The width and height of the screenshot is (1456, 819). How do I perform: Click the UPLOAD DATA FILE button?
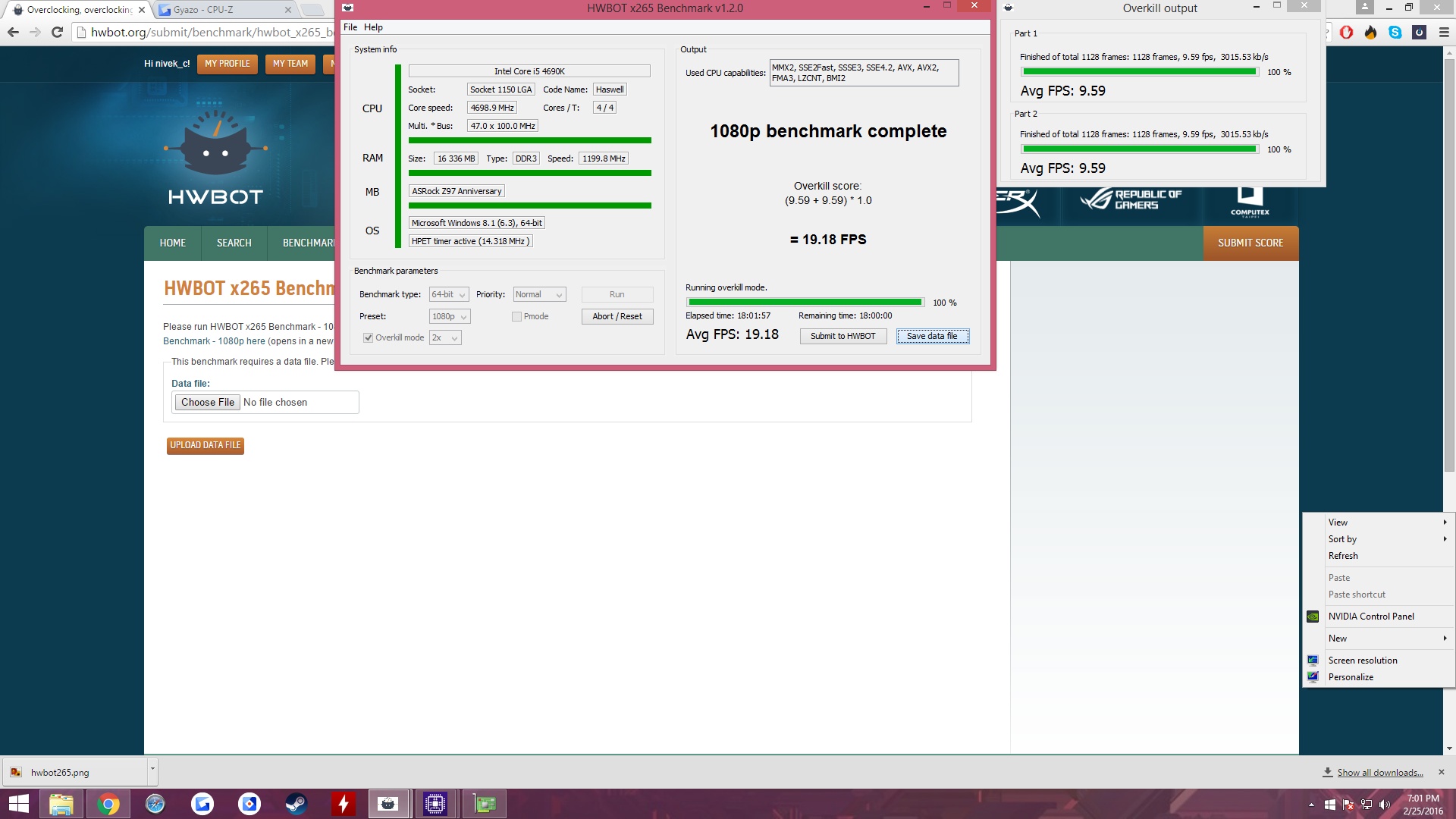click(206, 446)
